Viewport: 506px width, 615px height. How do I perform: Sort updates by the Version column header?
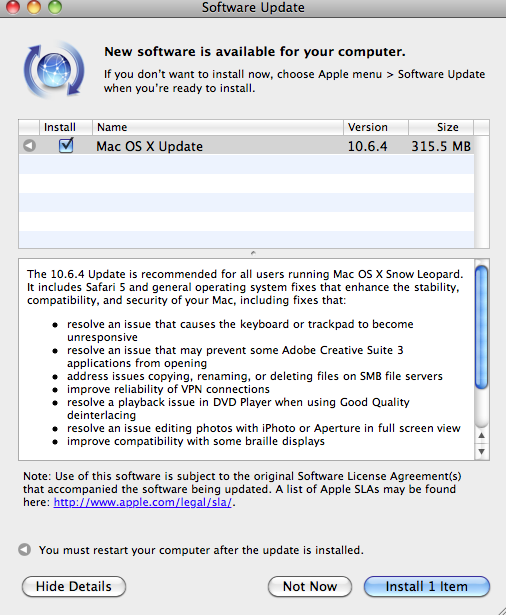point(376,127)
